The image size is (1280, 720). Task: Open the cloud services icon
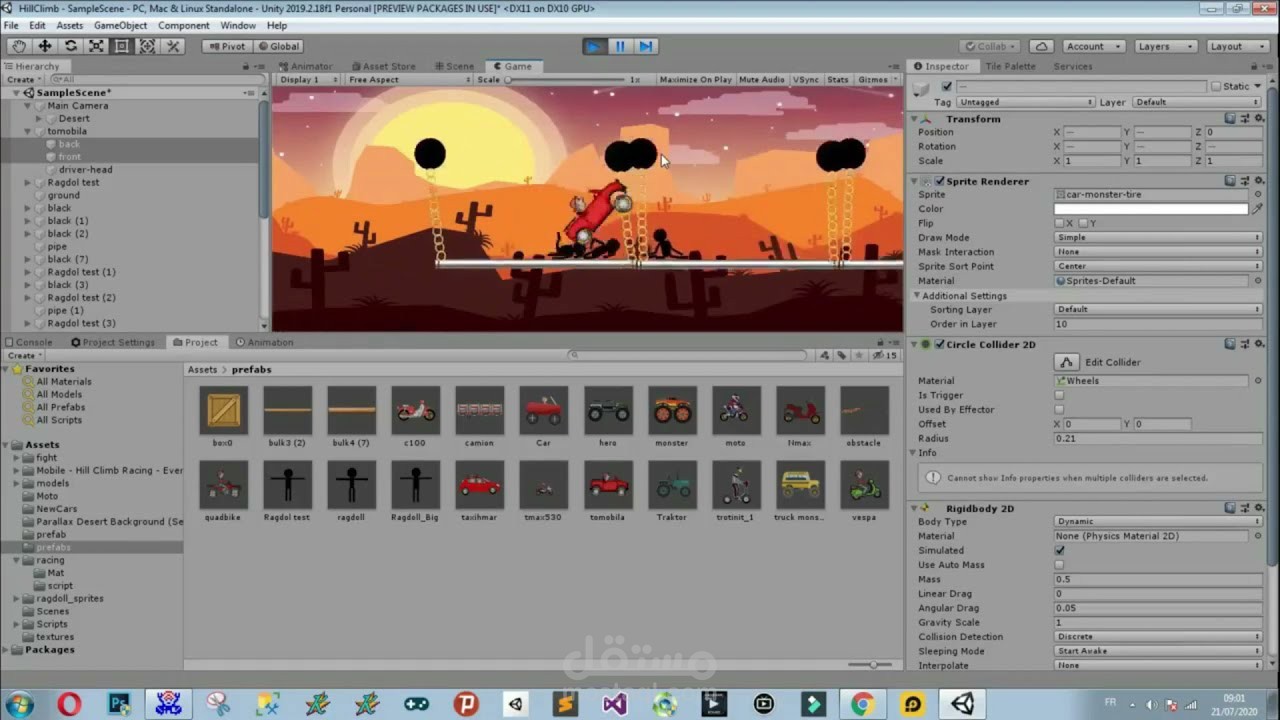point(1042,46)
